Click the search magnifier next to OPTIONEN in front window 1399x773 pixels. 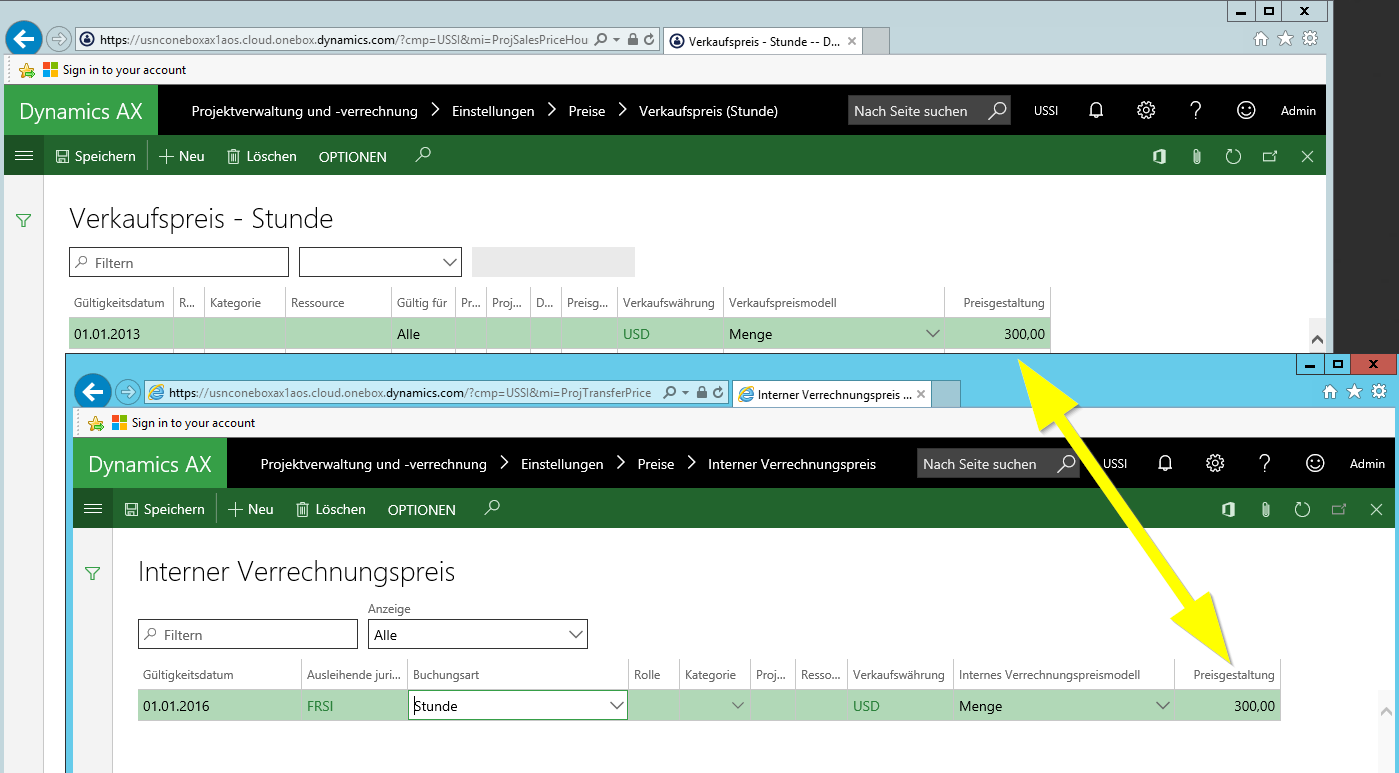click(x=492, y=508)
